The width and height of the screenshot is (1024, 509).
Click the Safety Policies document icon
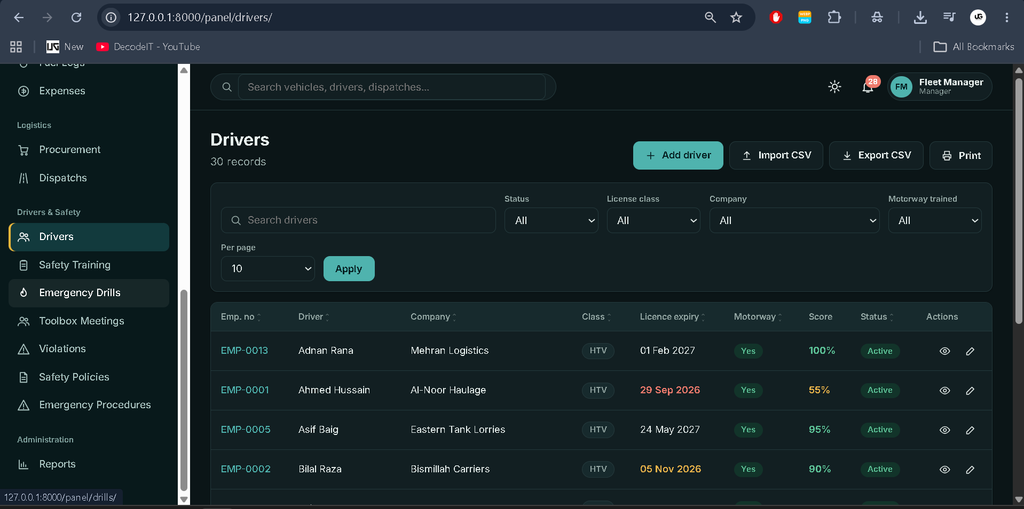tap(24, 377)
